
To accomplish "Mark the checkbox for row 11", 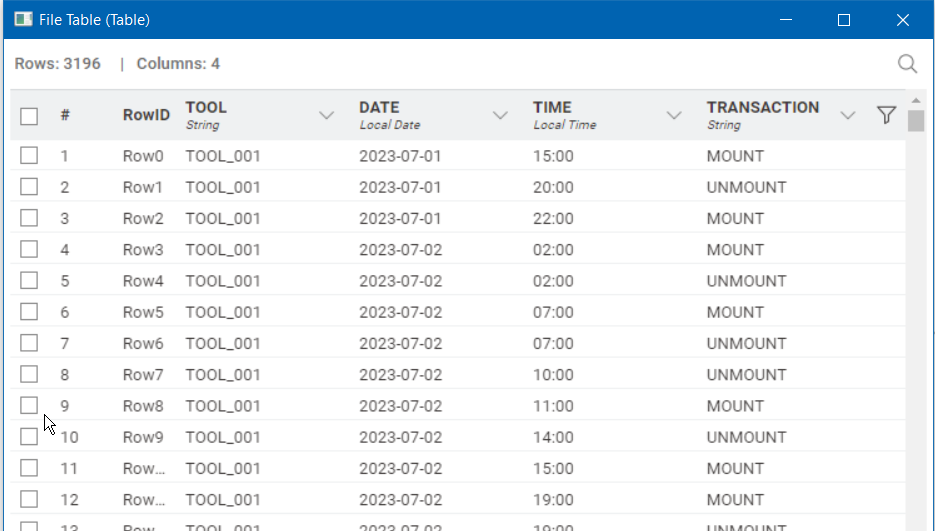I will (29, 468).
